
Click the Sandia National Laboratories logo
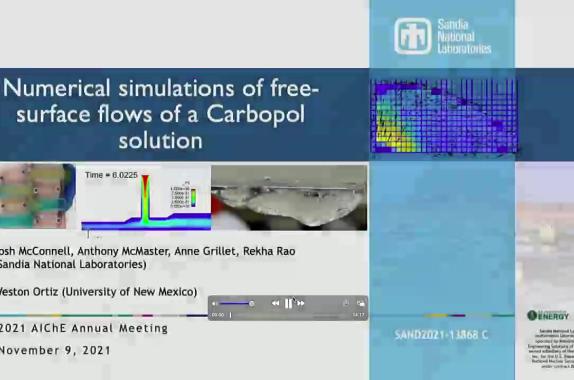443,36
